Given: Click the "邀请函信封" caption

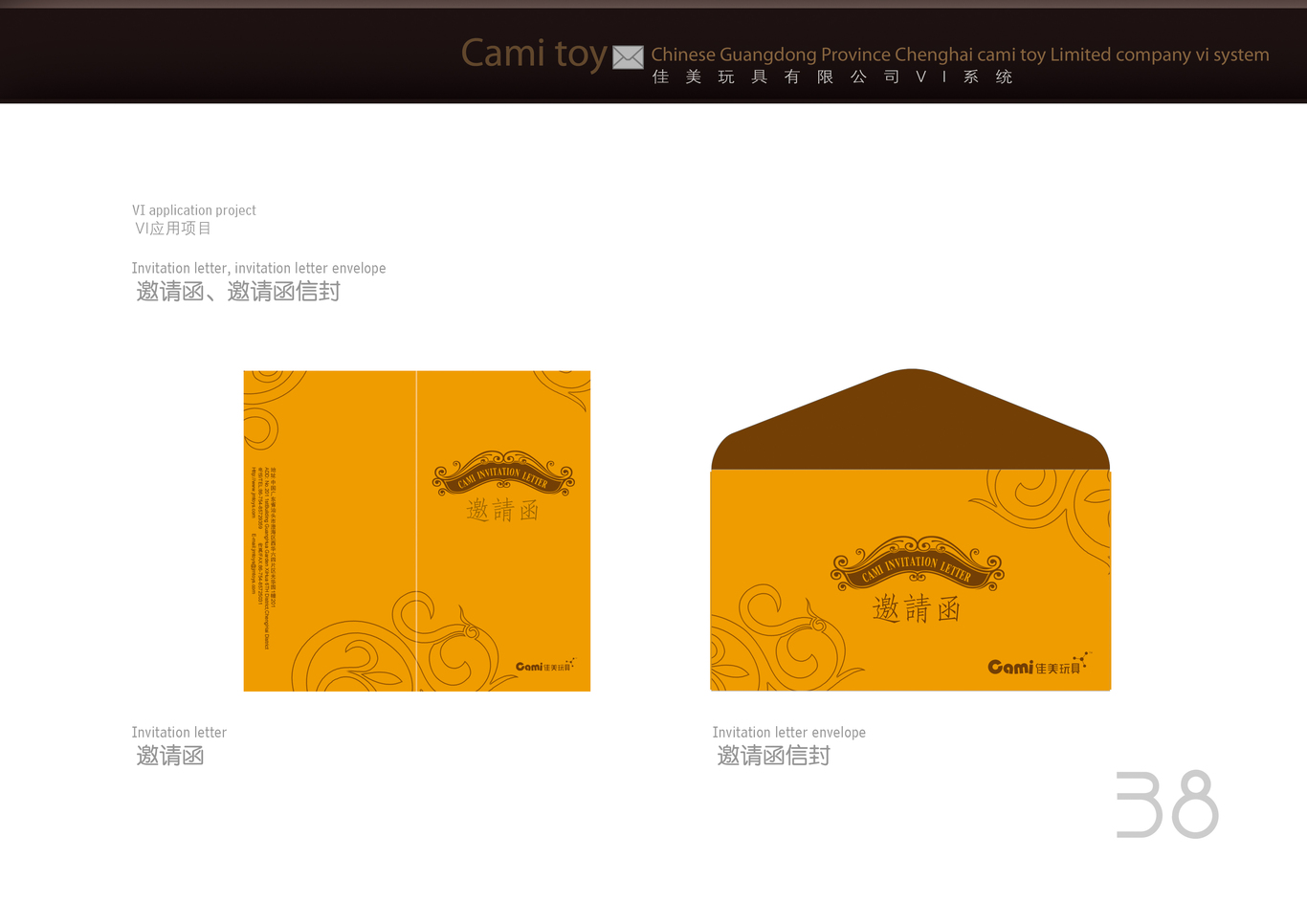Looking at the screenshot, I should click(x=774, y=756).
